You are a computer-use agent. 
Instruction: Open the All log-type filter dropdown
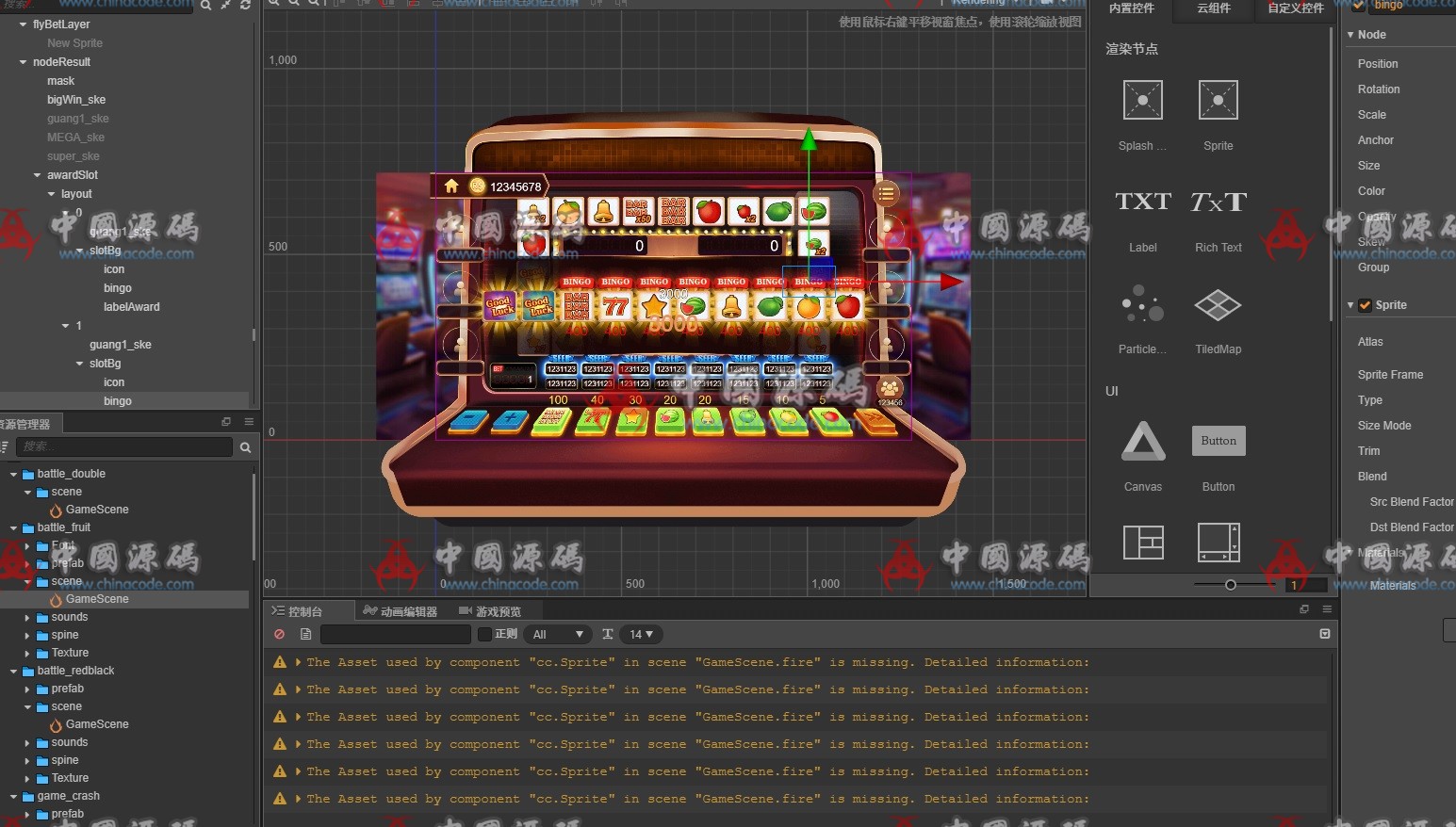(x=558, y=634)
